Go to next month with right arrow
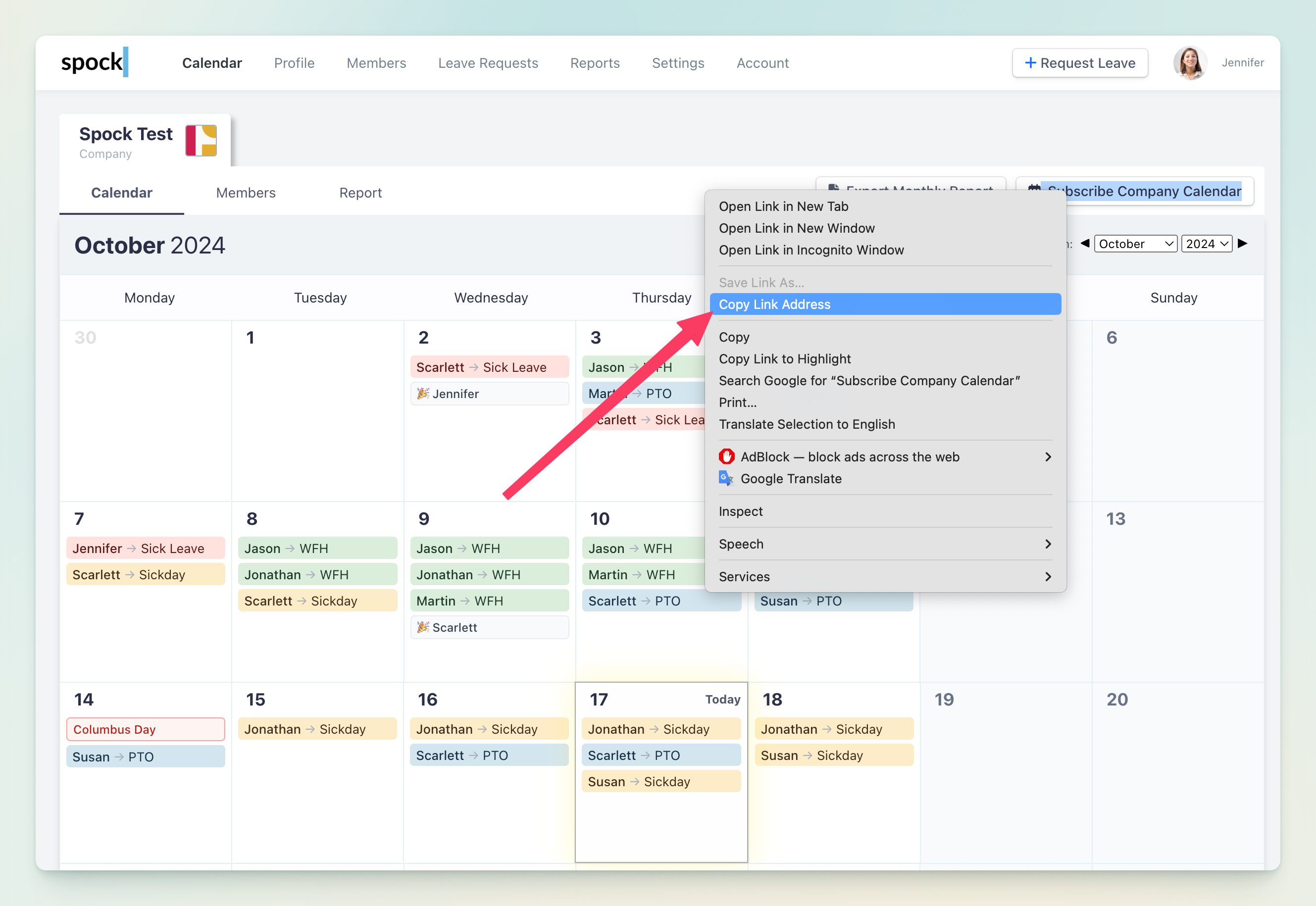Viewport: 1316px width, 906px height. click(1243, 244)
